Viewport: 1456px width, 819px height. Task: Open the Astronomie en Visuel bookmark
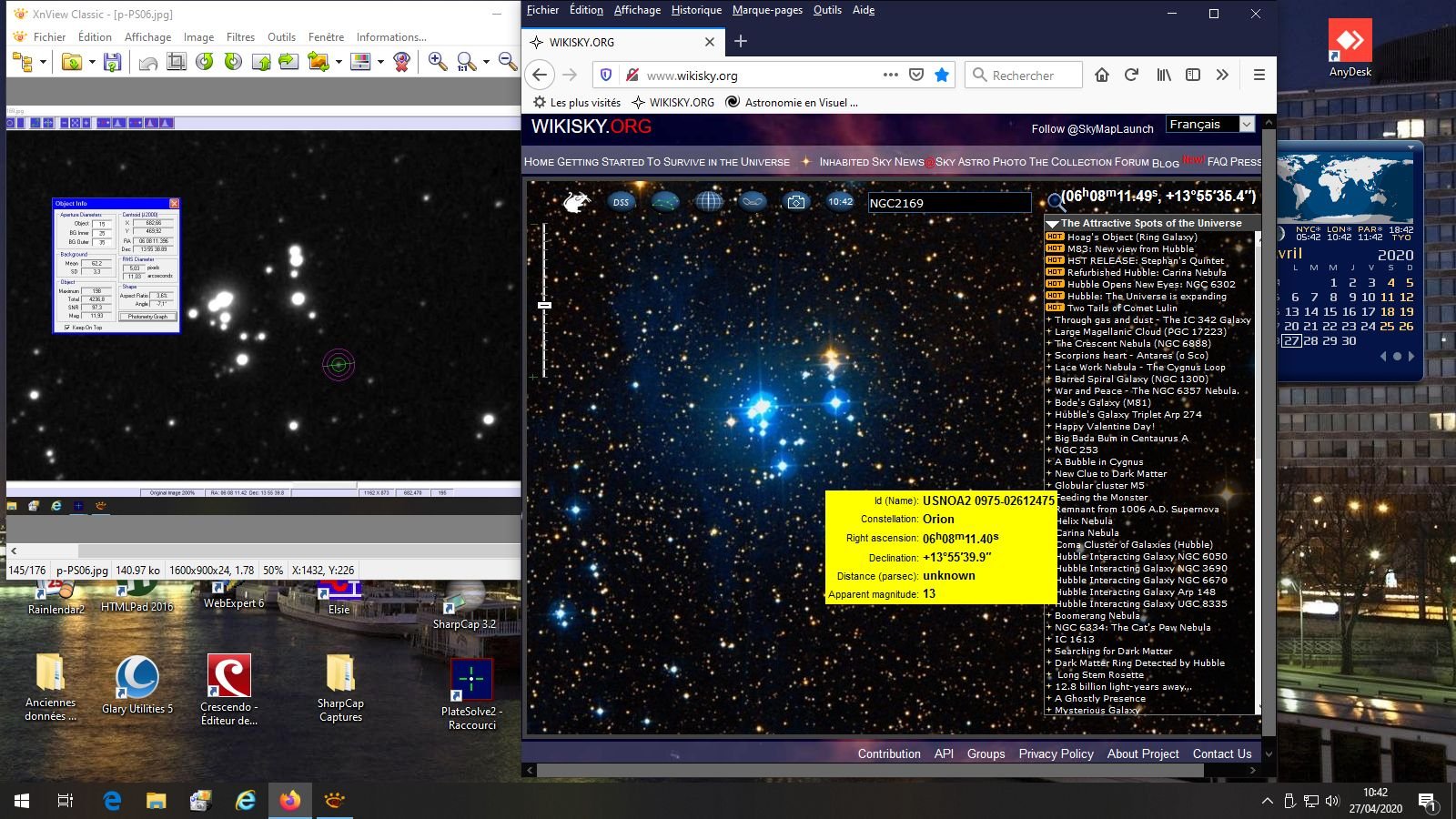tap(791, 102)
